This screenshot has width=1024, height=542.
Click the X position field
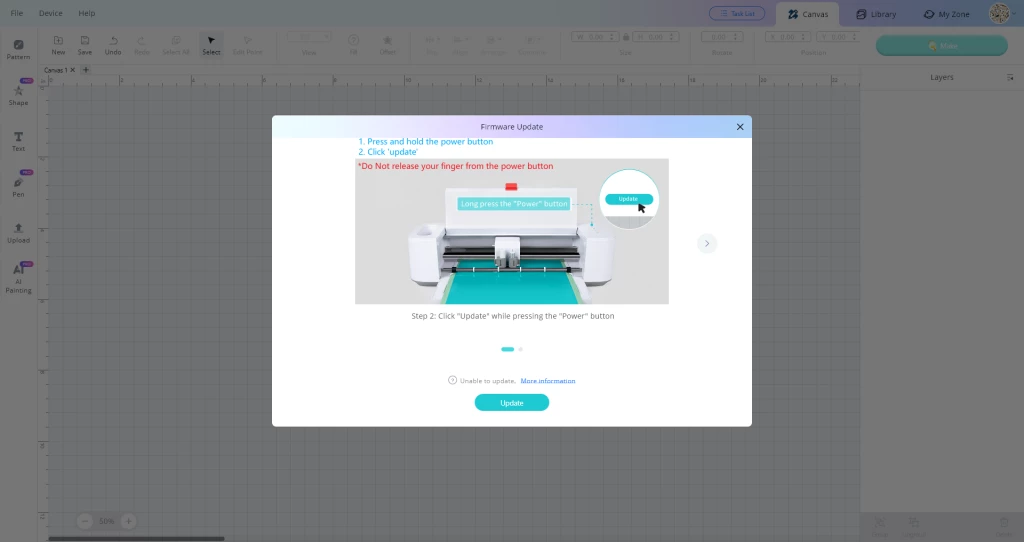(788, 37)
